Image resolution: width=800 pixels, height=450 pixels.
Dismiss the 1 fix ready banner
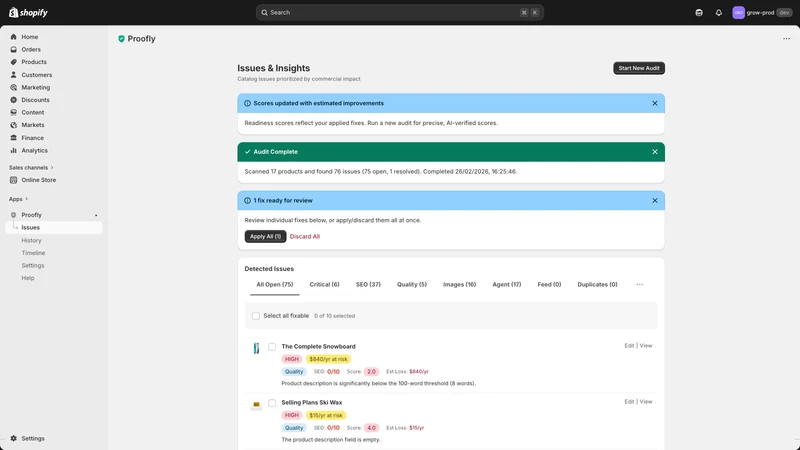[x=655, y=201]
